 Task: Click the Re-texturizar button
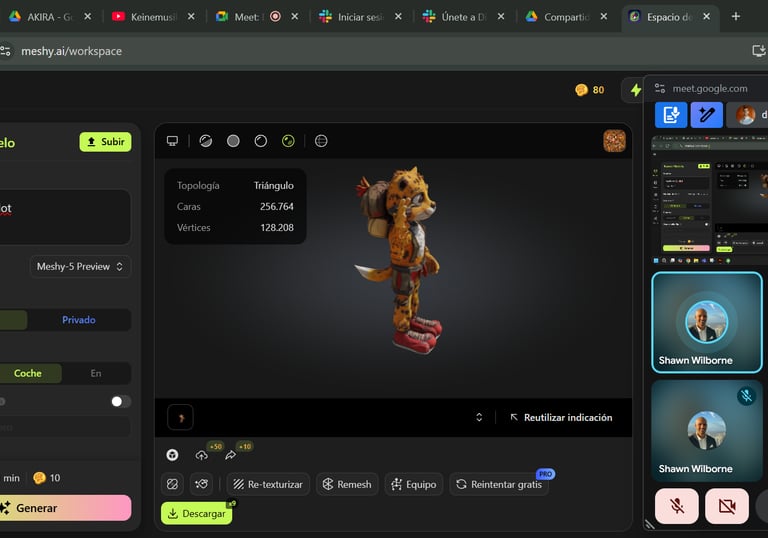(x=268, y=484)
